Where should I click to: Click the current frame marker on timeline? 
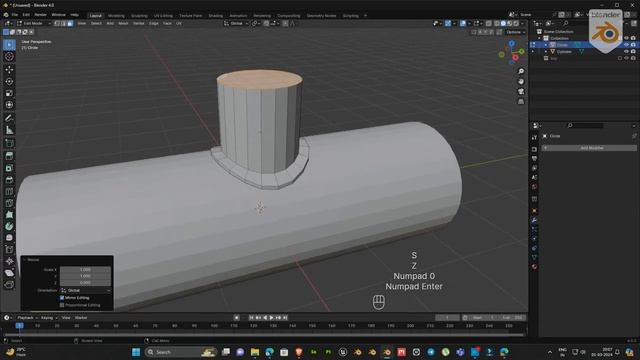pyautogui.click(x=19, y=326)
